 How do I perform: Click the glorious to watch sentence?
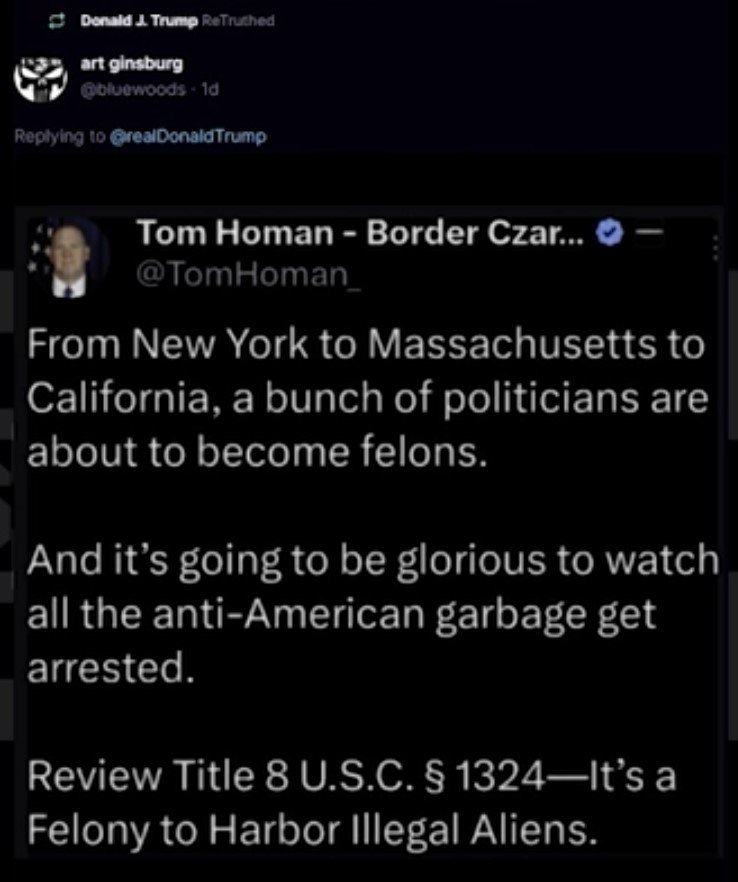(x=373, y=614)
